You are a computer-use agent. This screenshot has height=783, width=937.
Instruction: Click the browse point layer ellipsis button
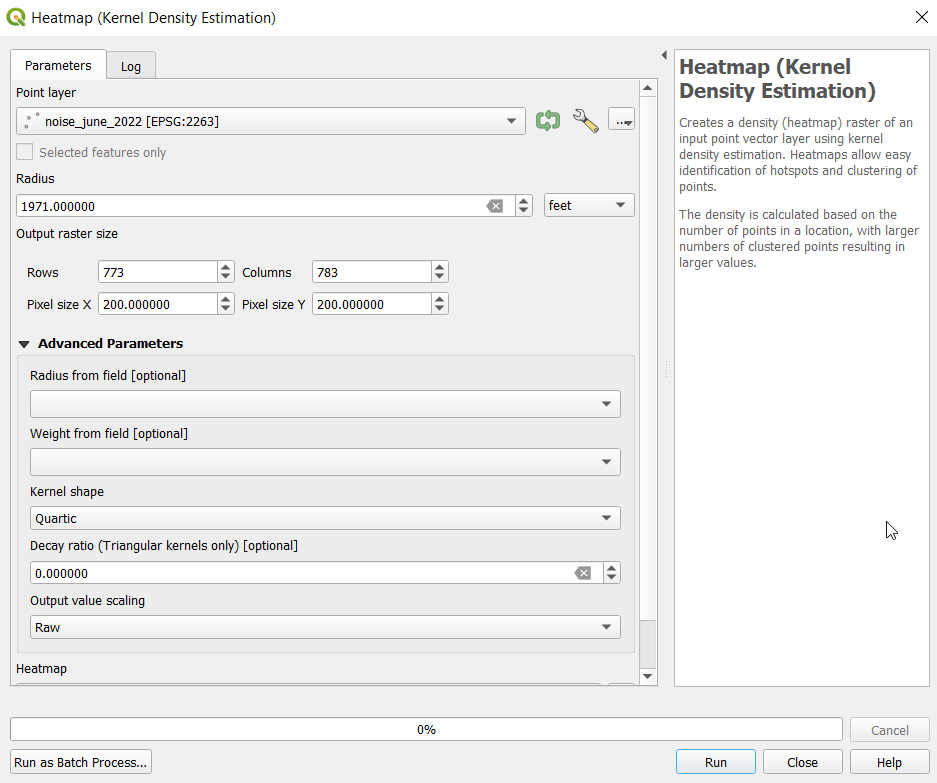pyautogui.click(x=621, y=121)
